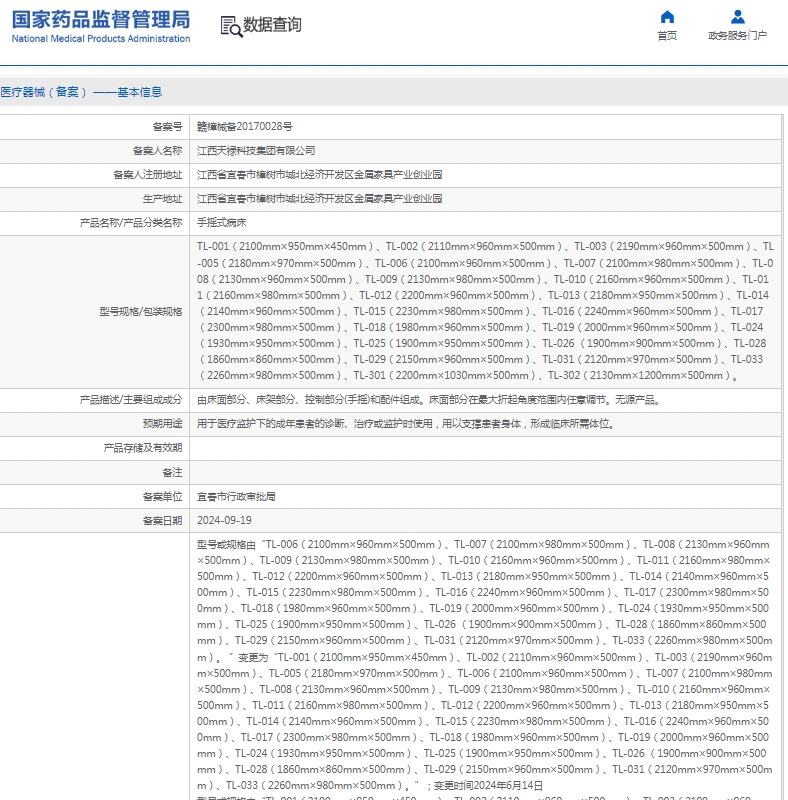
Task: Click the description beginning 由床面部分、床架部分
Action: point(430,399)
